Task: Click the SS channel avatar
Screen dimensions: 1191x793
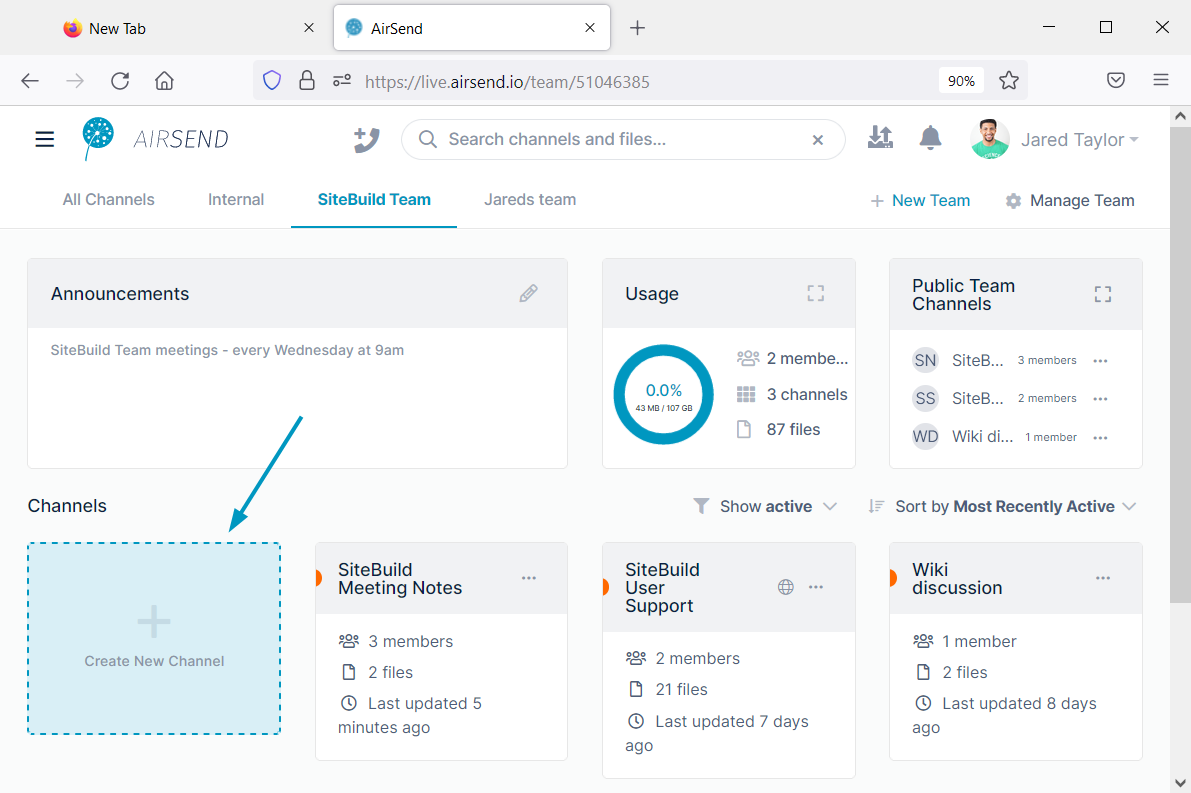Action: (x=925, y=398)
